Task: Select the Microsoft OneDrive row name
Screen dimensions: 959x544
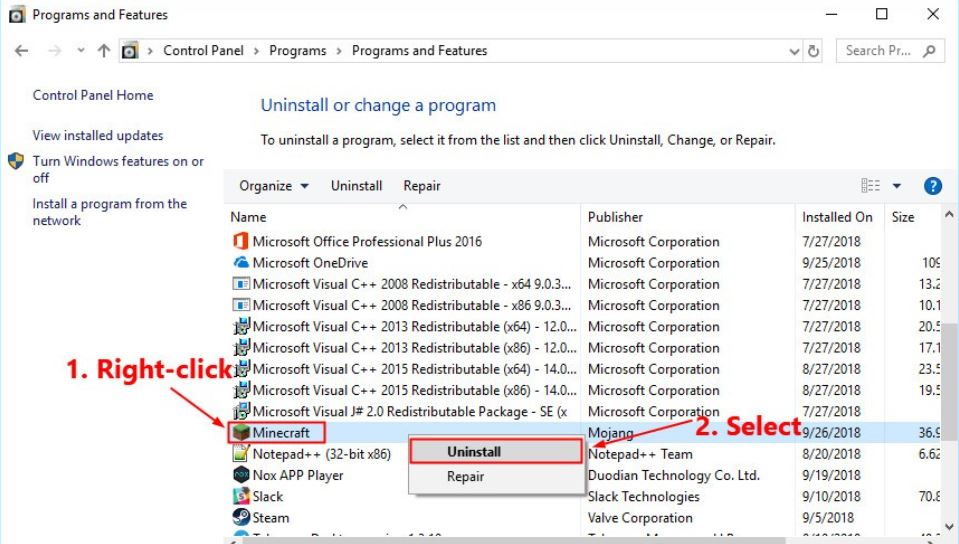Action: pyautogui.click(x=310, y=263)
